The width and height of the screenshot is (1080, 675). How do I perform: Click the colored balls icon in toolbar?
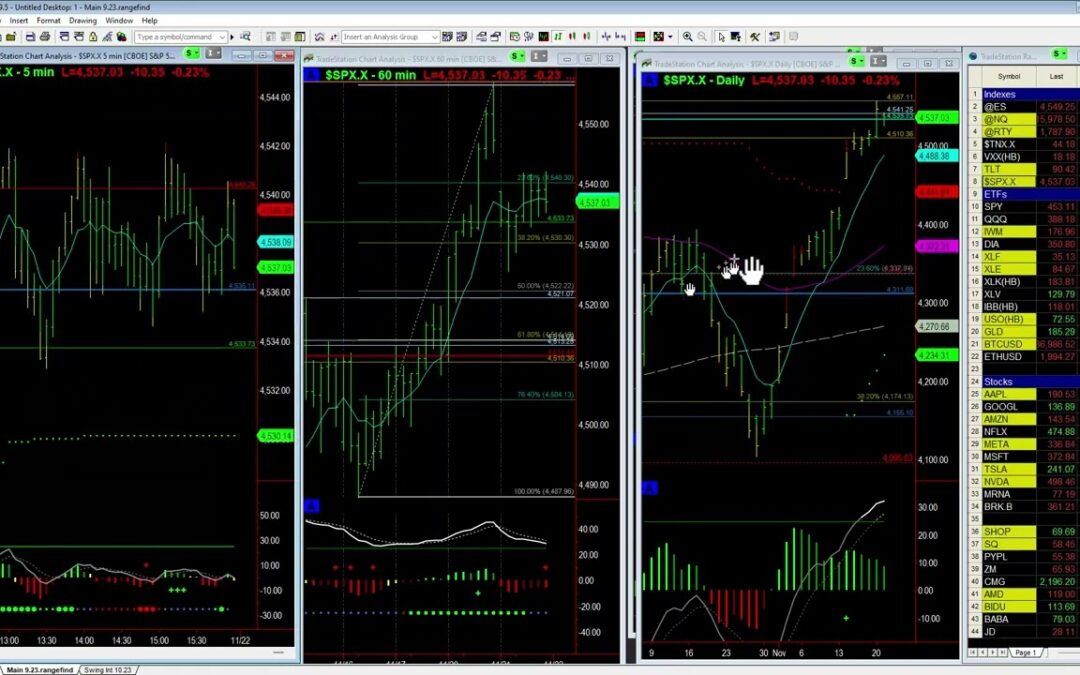click(121, 37)
